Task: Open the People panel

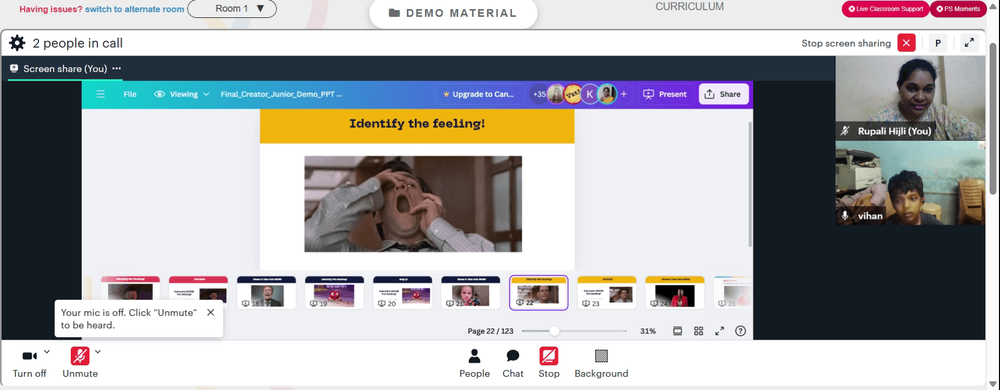Action: [x=474, y=363]
